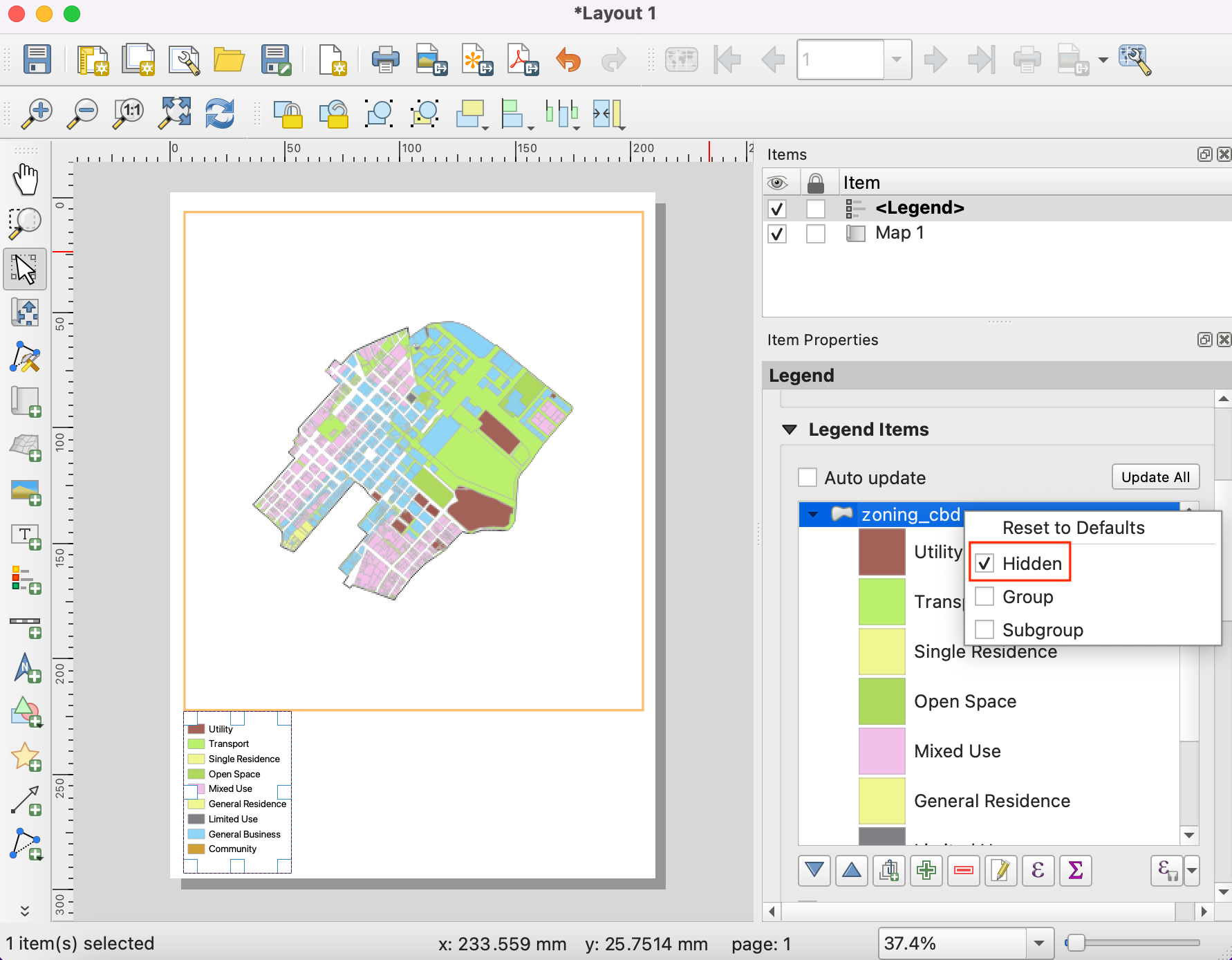Click the red remove legend item button
The image size is (1232, 960).
[x=963, y=870]
